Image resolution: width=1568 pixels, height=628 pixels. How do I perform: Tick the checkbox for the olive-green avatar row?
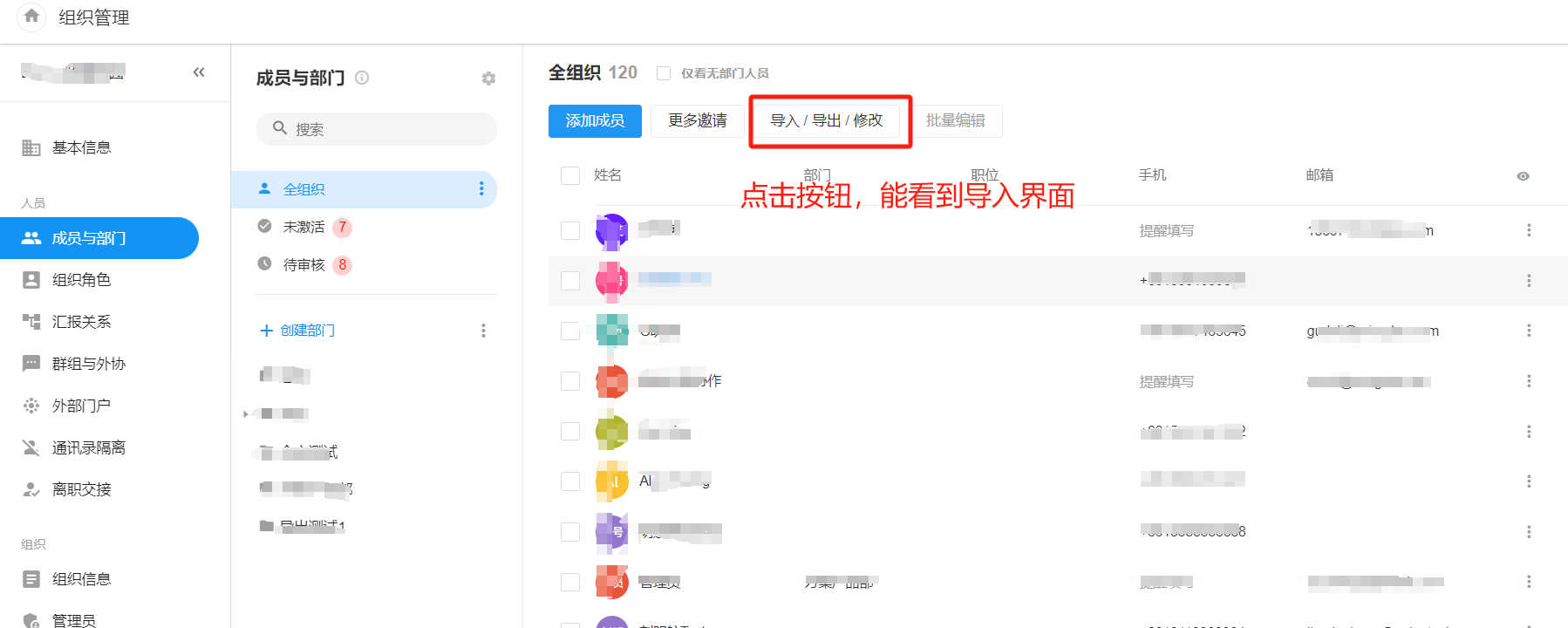pos(570,432)
